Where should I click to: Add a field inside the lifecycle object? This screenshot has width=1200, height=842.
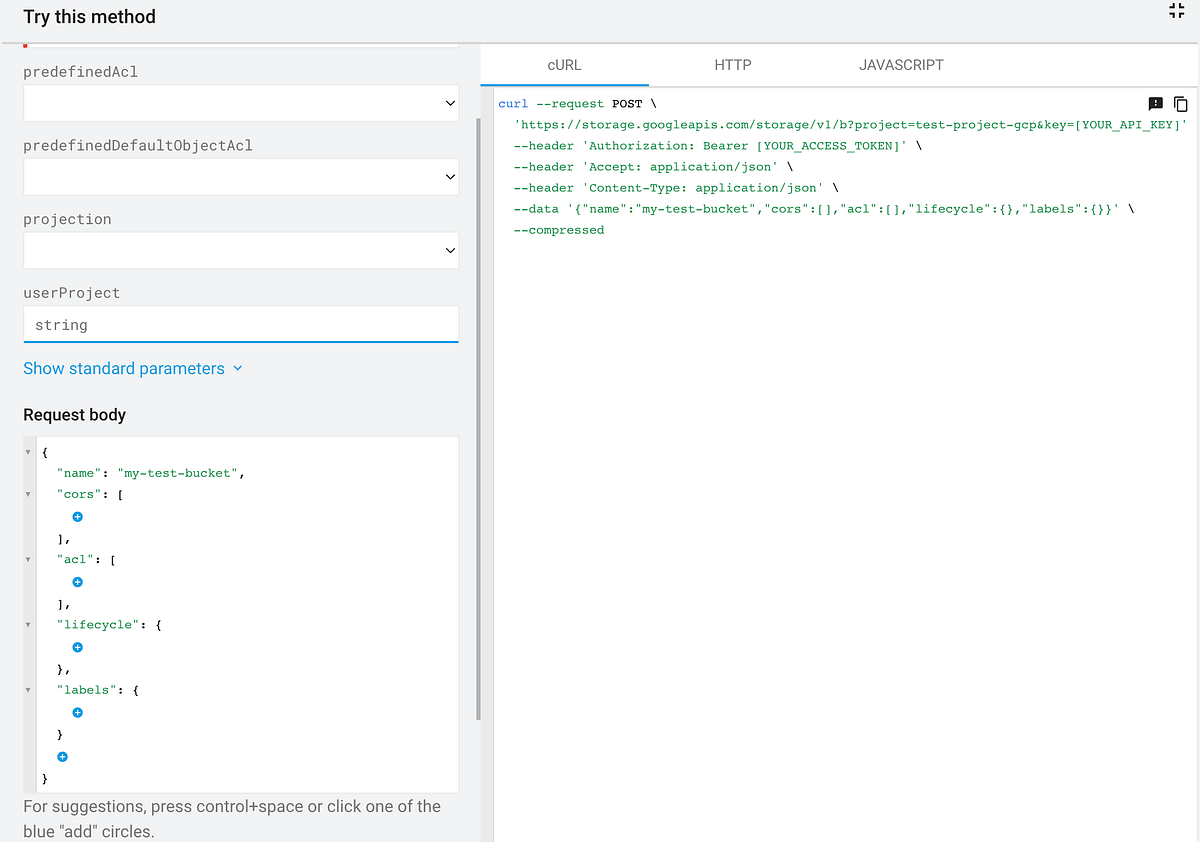(x=77, y=647)
